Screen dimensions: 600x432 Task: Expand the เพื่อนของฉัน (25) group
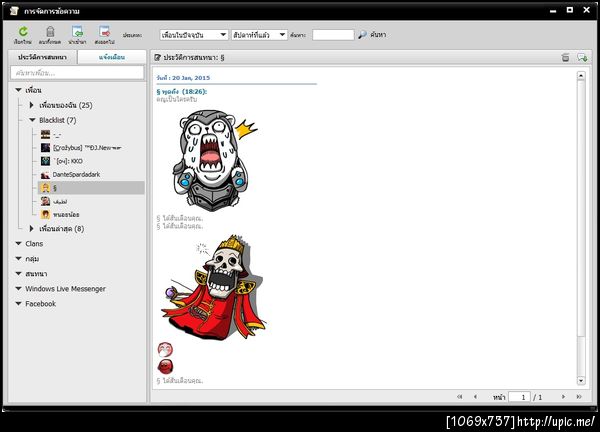32,105
